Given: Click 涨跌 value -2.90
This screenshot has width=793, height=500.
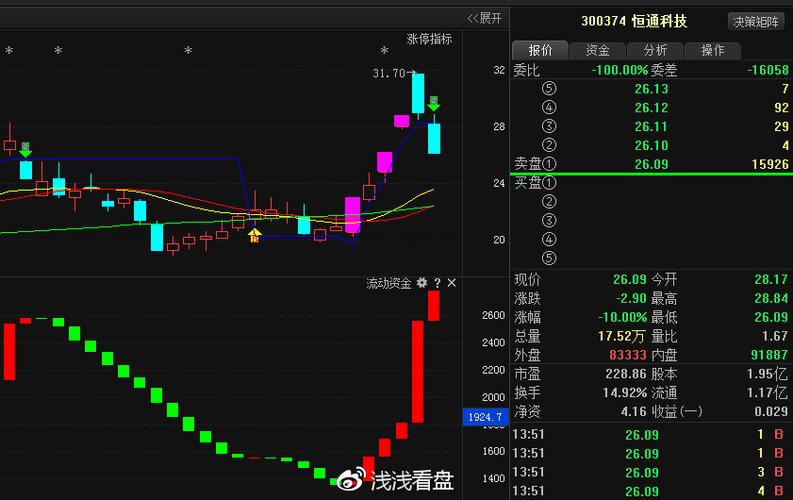Looking at the screenshot, I should (631, 298).
